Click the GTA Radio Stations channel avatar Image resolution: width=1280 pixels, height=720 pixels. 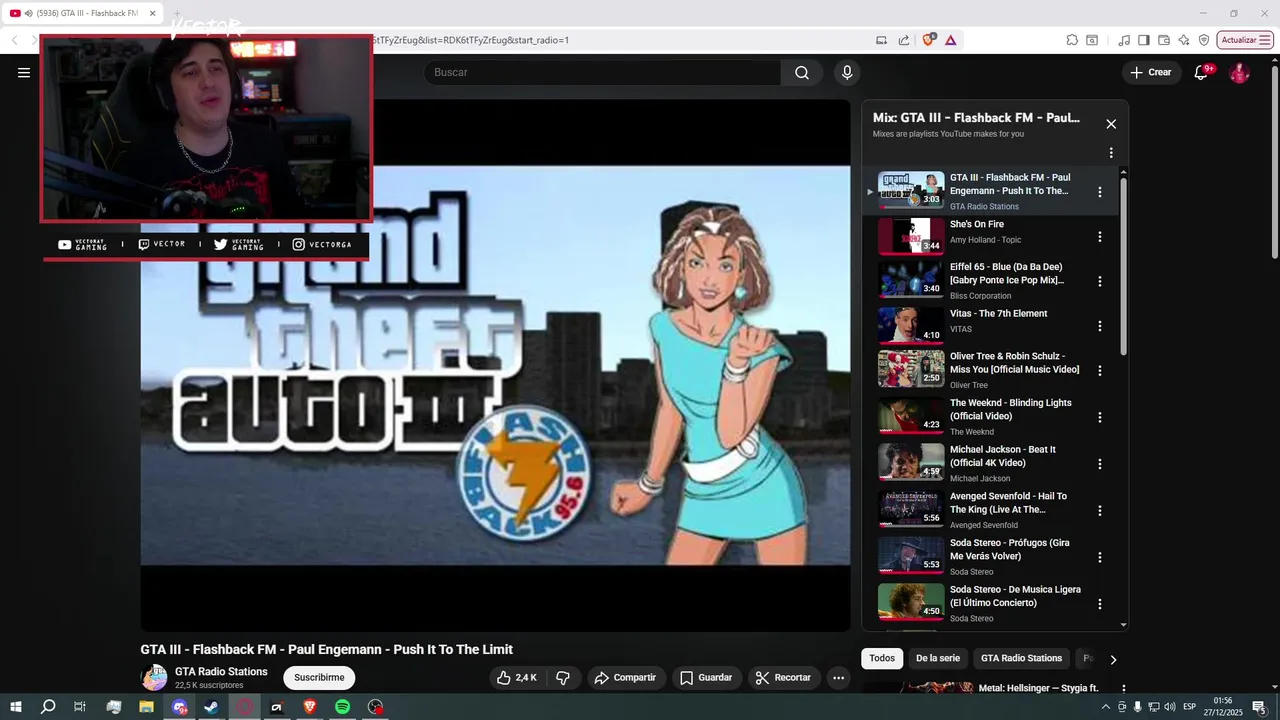click(154, 678)
